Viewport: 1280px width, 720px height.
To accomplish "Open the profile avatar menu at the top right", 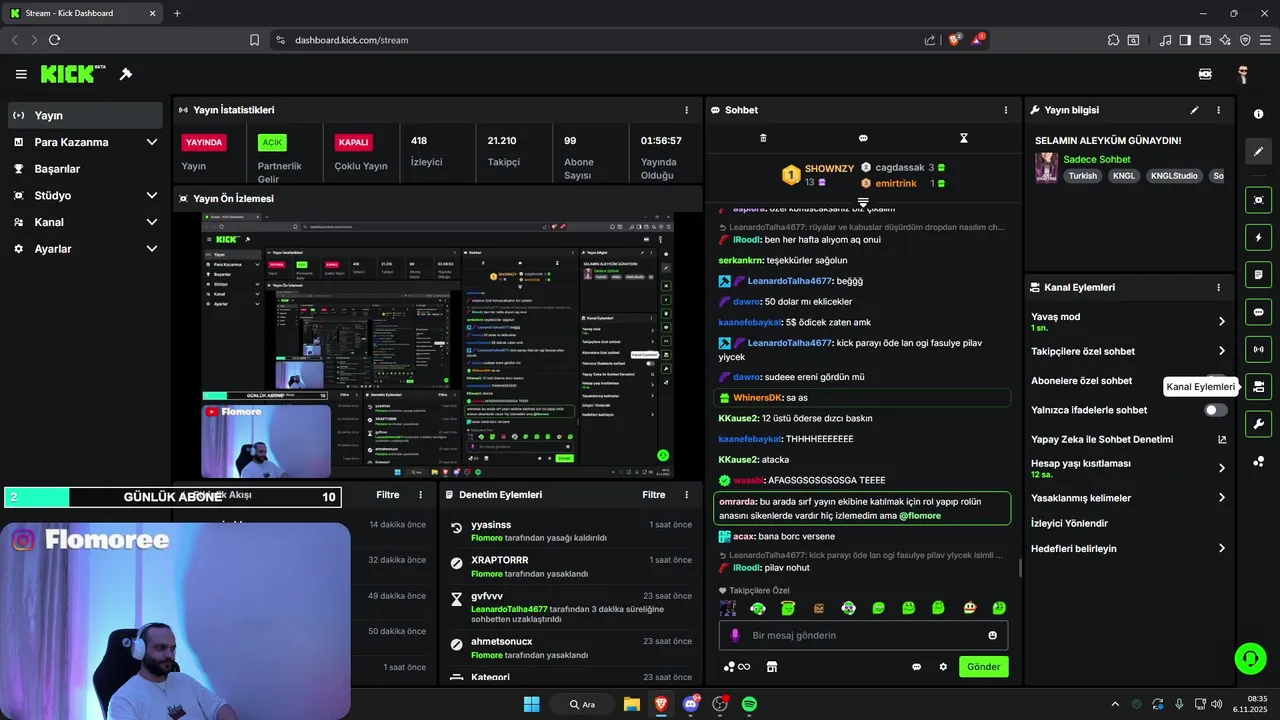I will pos(1243,74).
